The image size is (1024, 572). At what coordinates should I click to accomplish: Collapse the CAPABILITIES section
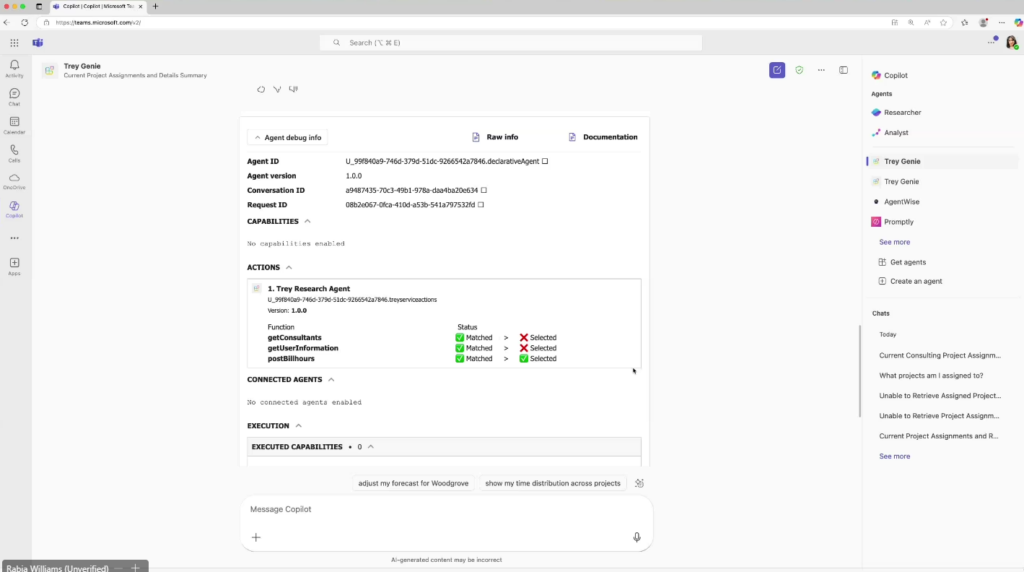(308, 221)
